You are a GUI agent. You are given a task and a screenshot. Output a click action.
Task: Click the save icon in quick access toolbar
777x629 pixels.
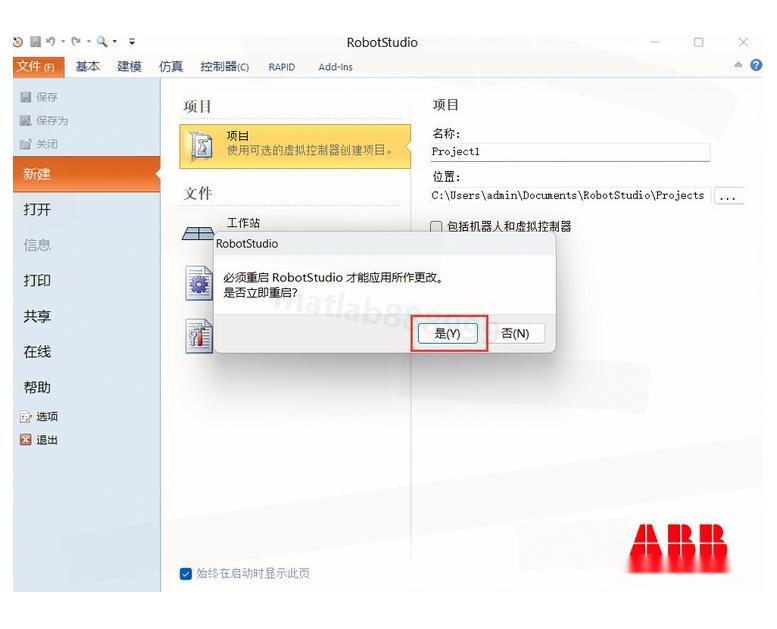35,42
